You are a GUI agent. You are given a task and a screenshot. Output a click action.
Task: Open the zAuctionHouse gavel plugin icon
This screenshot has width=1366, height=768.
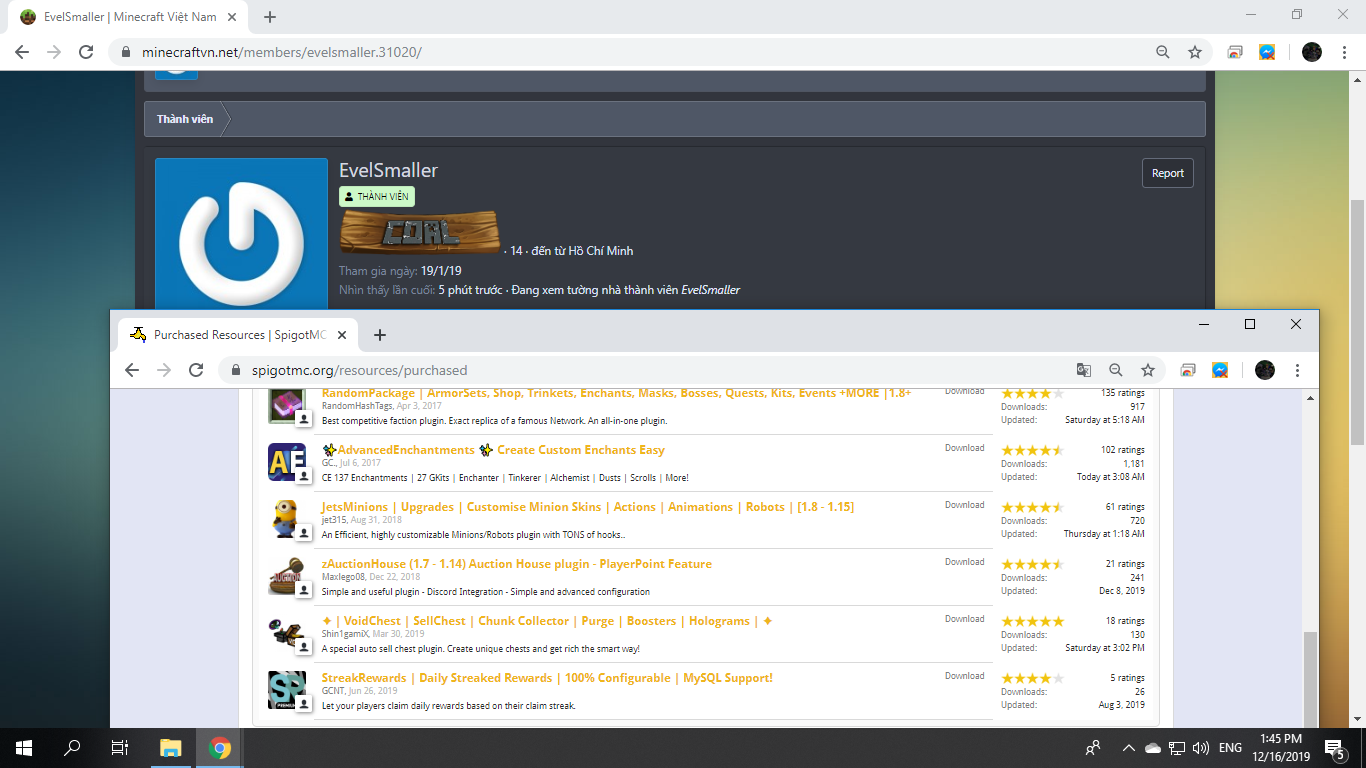tap(287, 577)
